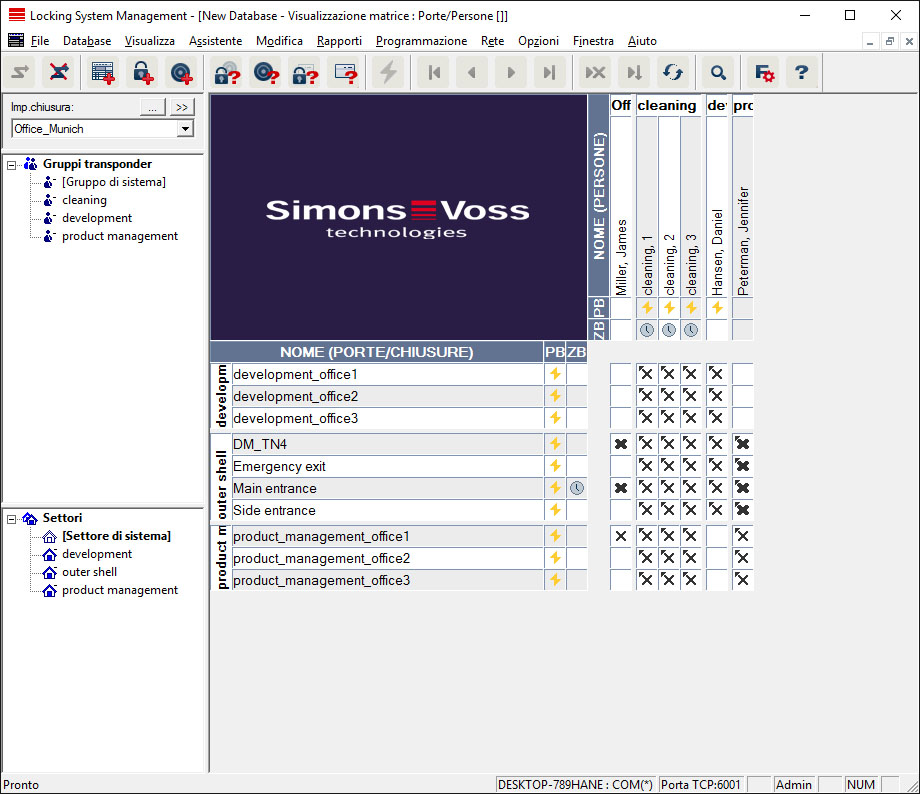Image resolution: width=920 pixels, height=794 pixels.
Task: Toggle Hansen, Daniel access on product_management_office1
Action: coord(716,536)
